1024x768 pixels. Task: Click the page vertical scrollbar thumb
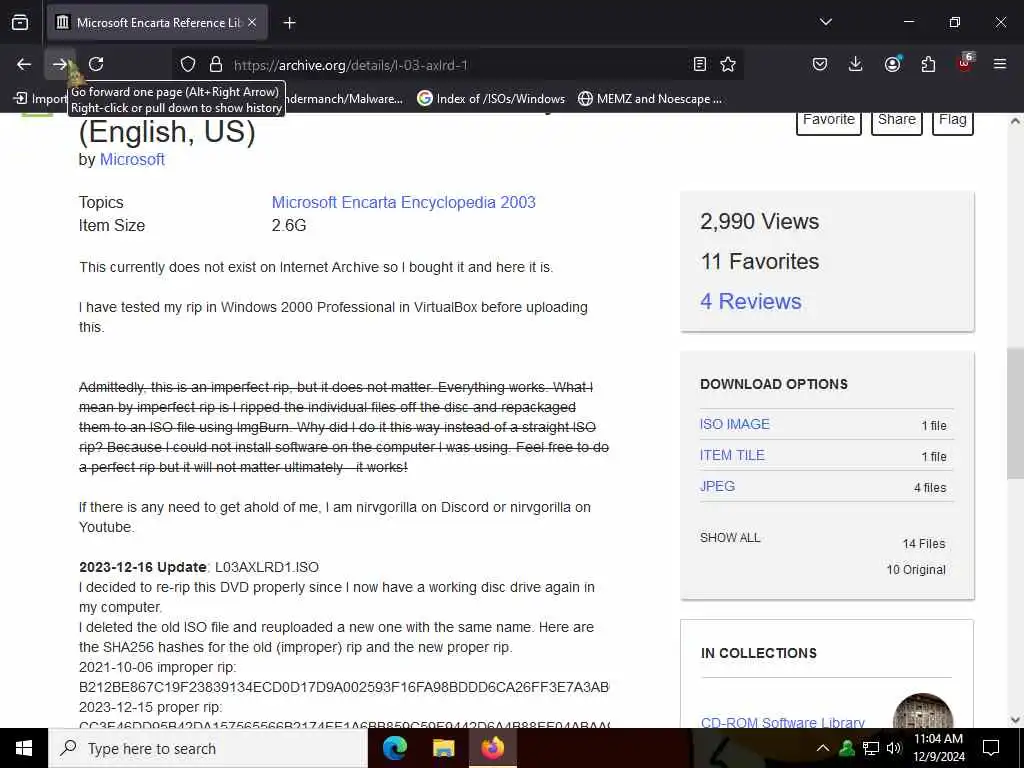(1015, 413)
